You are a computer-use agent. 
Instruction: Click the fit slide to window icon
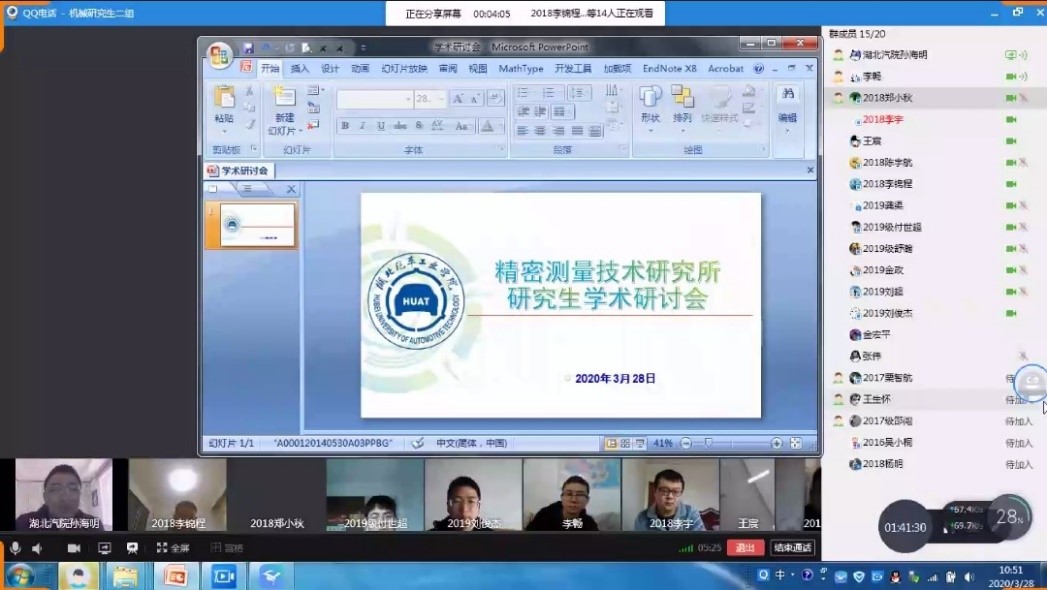pos(796,443)
